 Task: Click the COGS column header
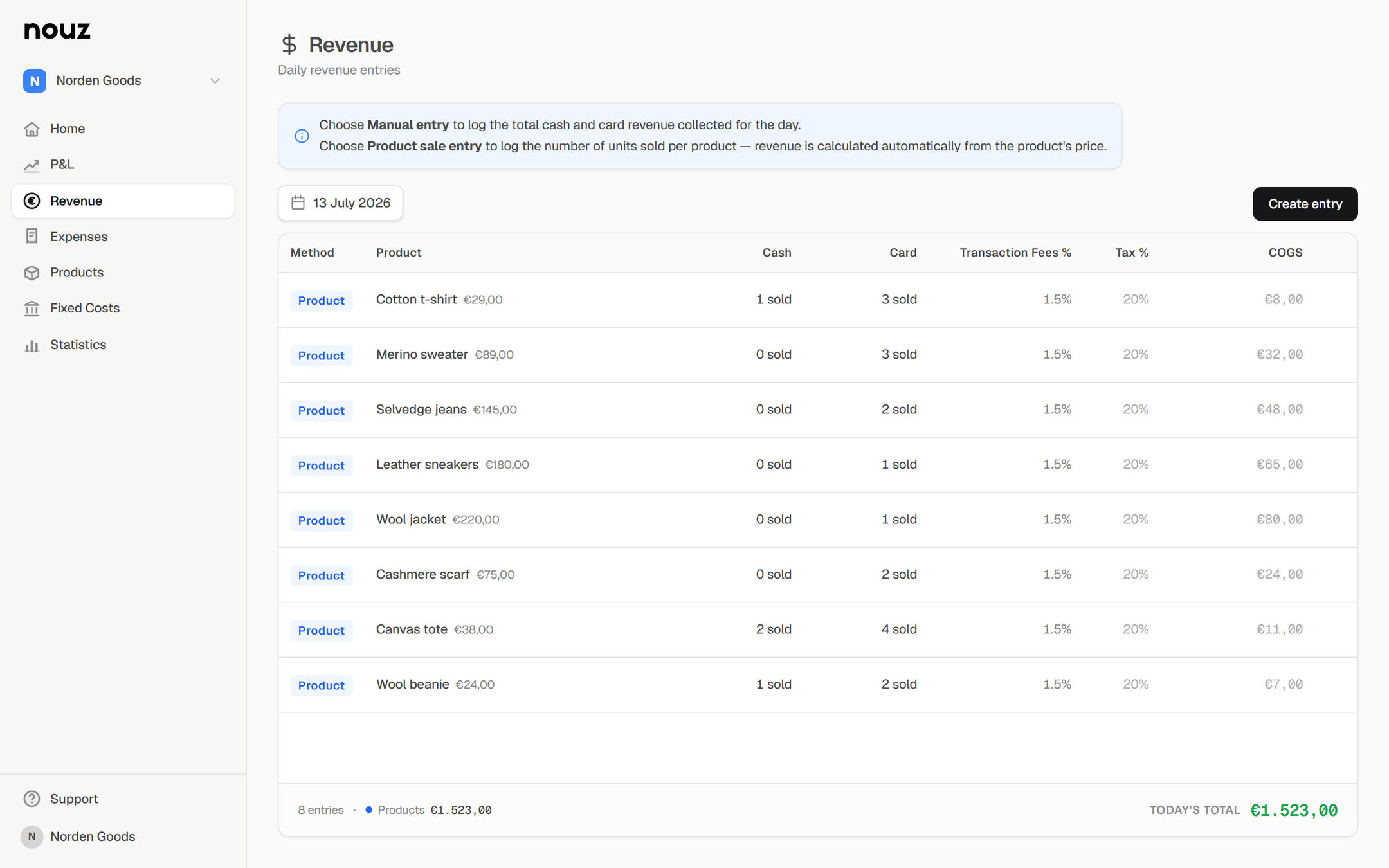point(1285,253)
